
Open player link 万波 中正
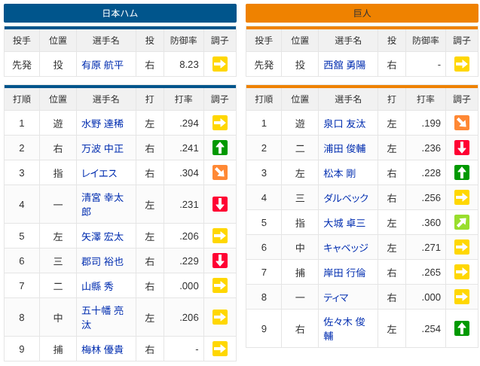tap(102, 148)
